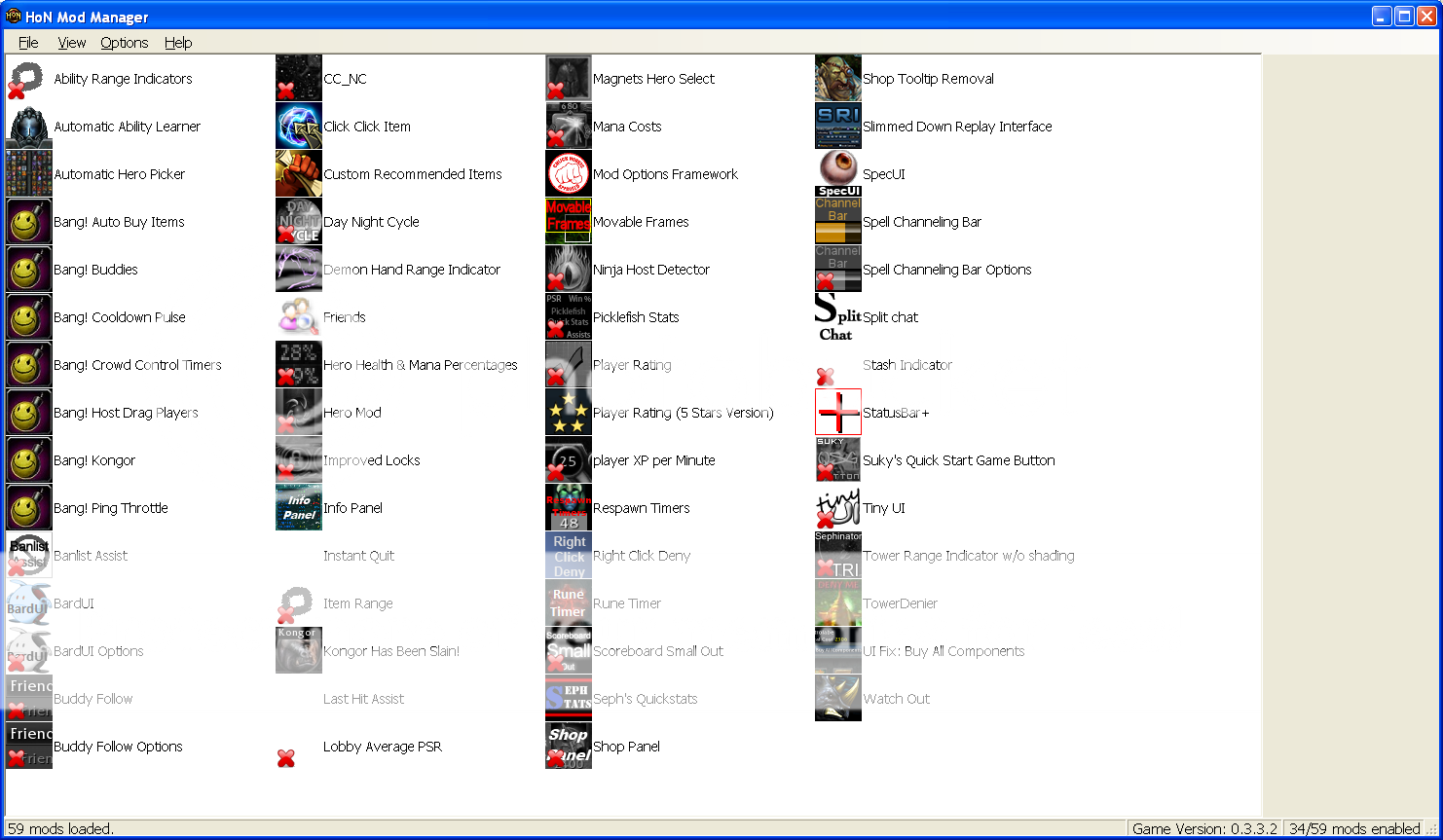Select 'Suky's Quick Start Game Button' label
Viewport: 1443px width, 840px height.
point(959,460)
